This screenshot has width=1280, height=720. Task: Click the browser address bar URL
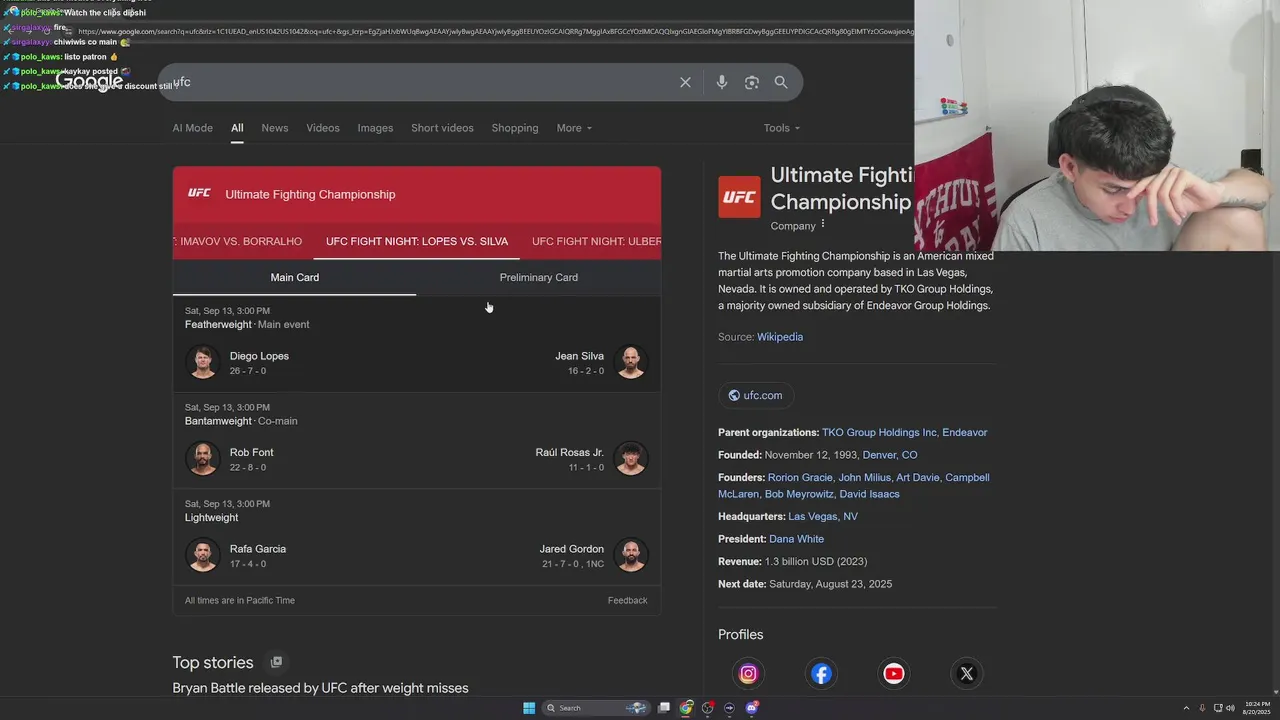pos(495,31)
